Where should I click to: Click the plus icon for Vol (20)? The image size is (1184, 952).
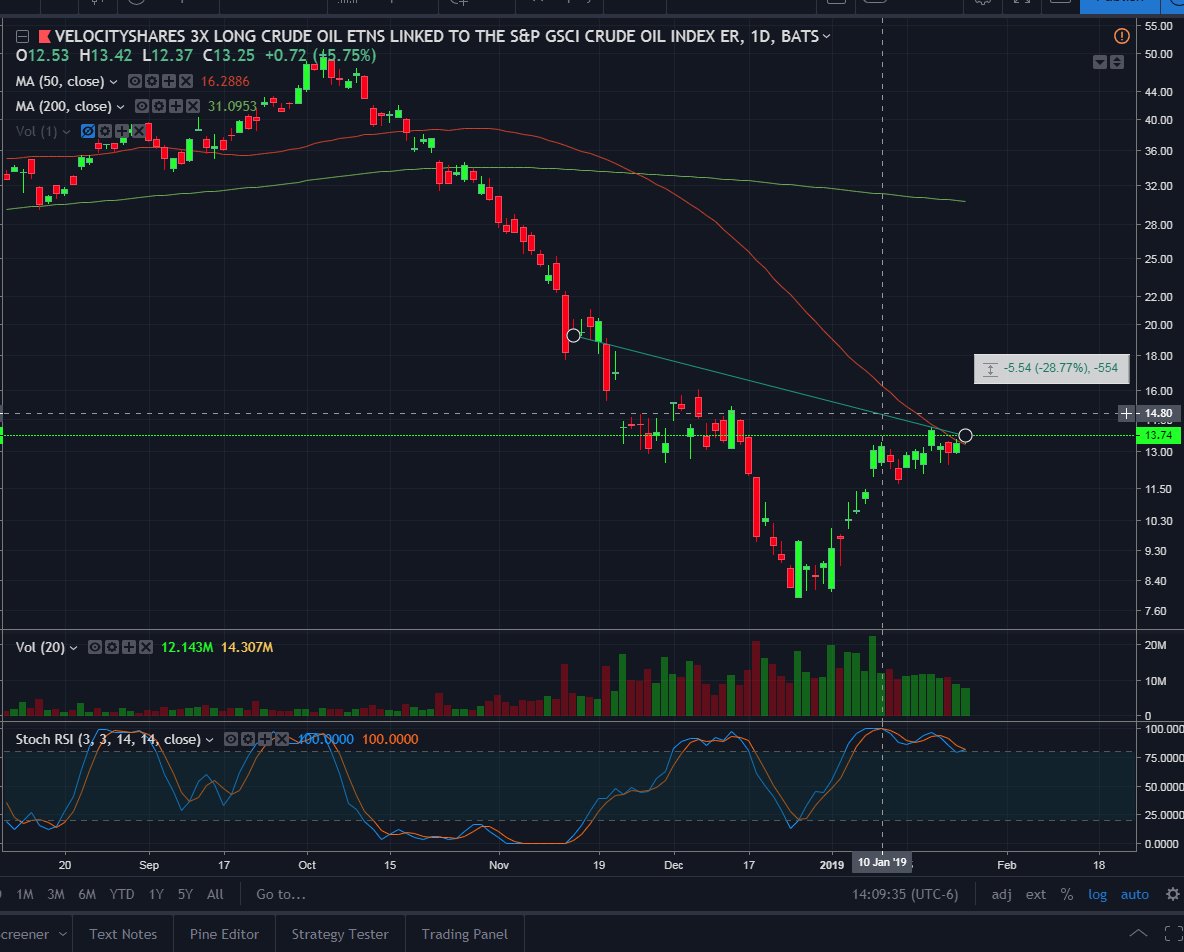click(128, 647)
